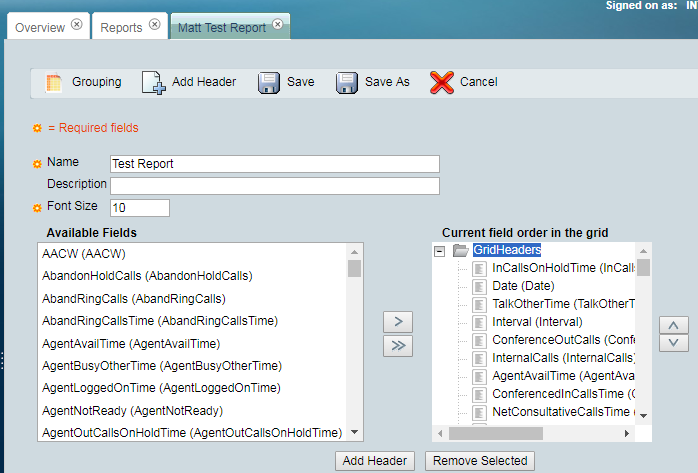
Task: Click the Grouping toolbar icon
Action: [x=54, y=82]
